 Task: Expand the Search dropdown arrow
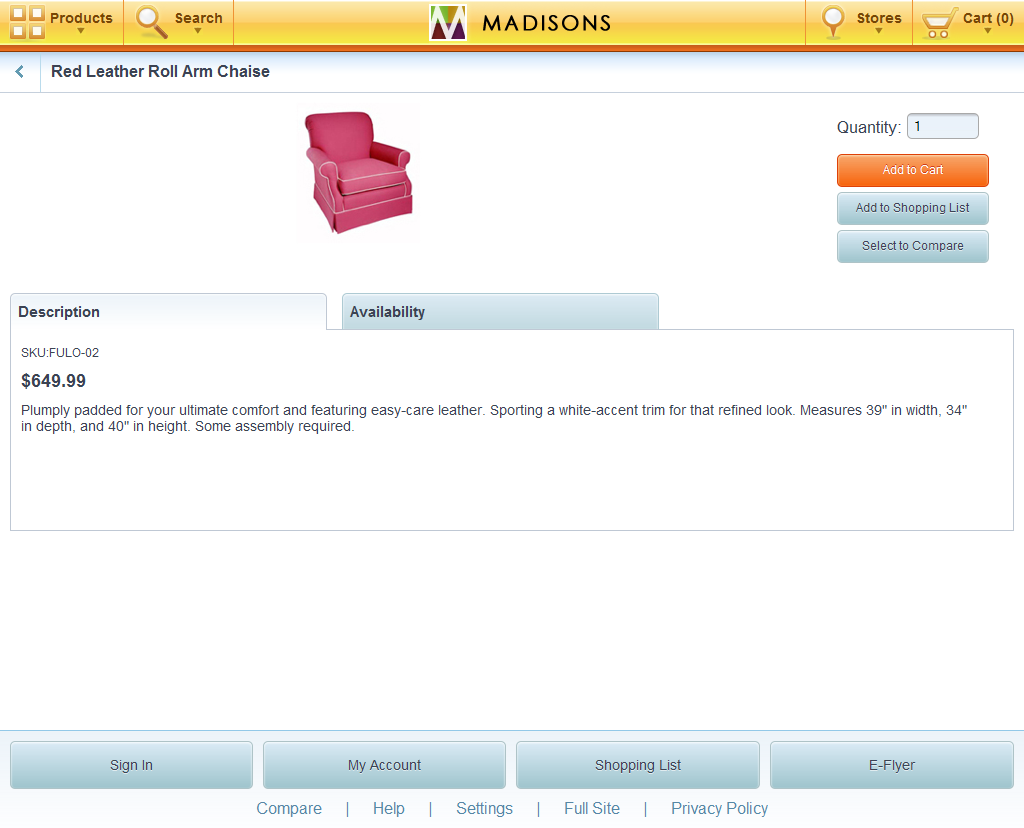(199, 32)
